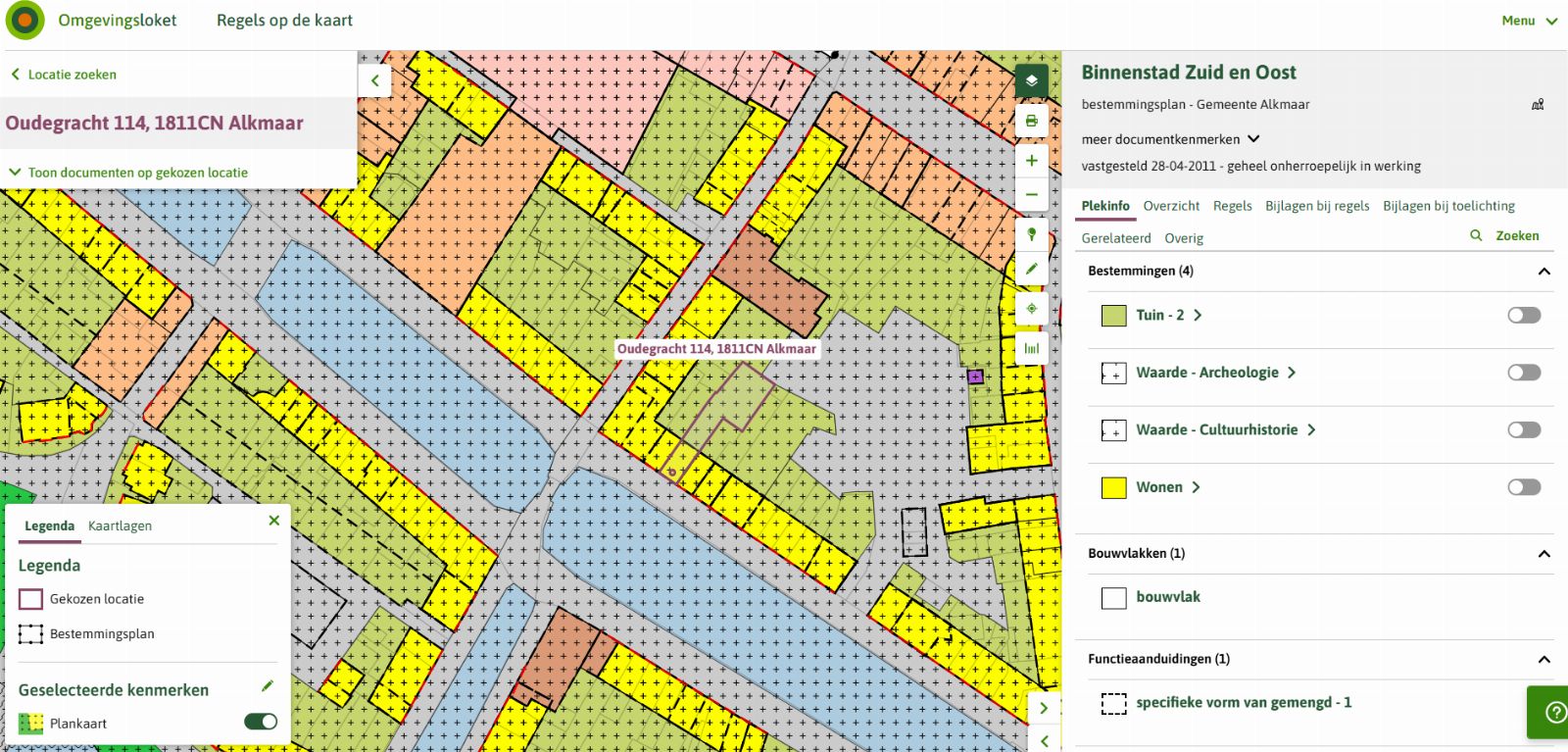Edit Geselecteerde kenmerken with pencil icon
Image resolution: width=1568 pixels, height=752 pixels.
point(268,686)
